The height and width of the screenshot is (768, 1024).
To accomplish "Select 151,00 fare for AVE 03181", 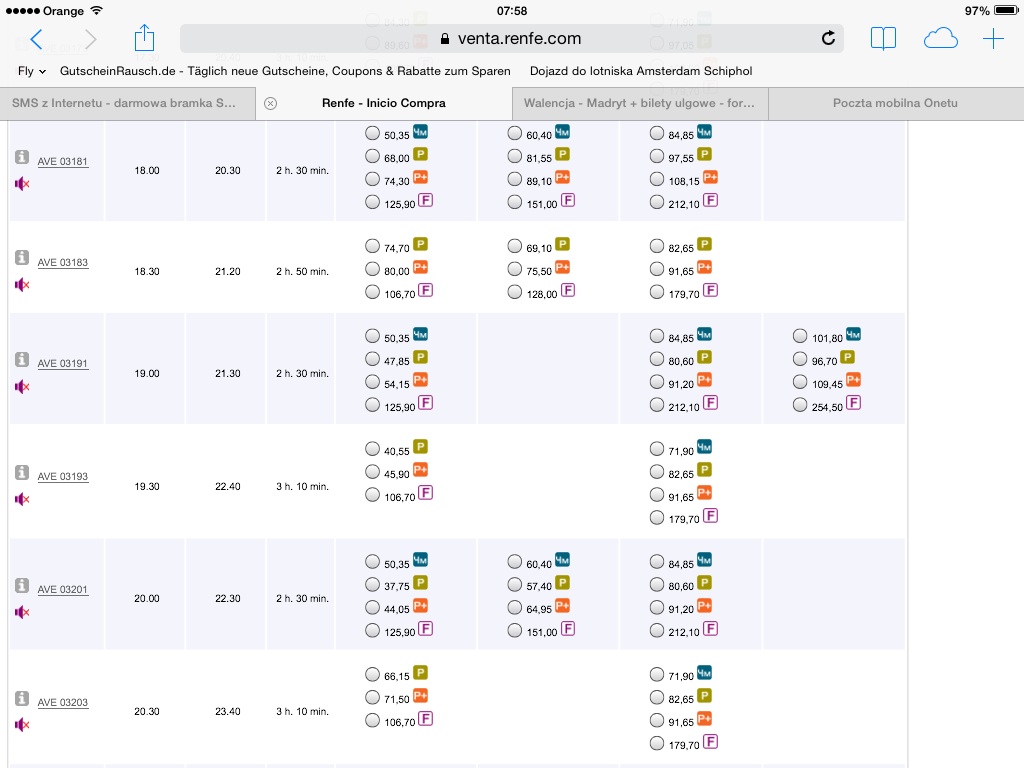I will point(515,202).
